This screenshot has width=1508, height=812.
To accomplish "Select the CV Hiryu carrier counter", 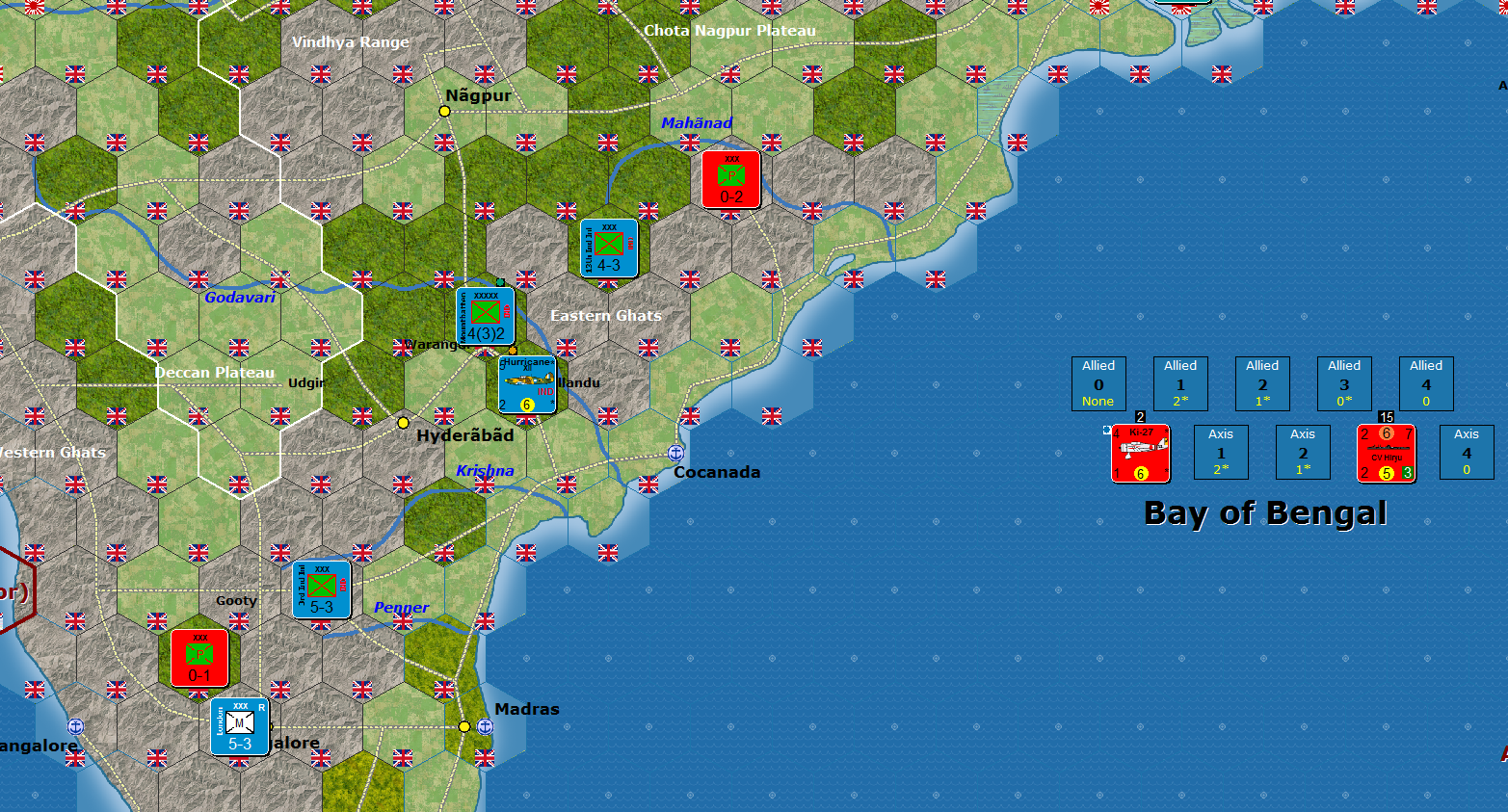I will (x=1387, y=453).
